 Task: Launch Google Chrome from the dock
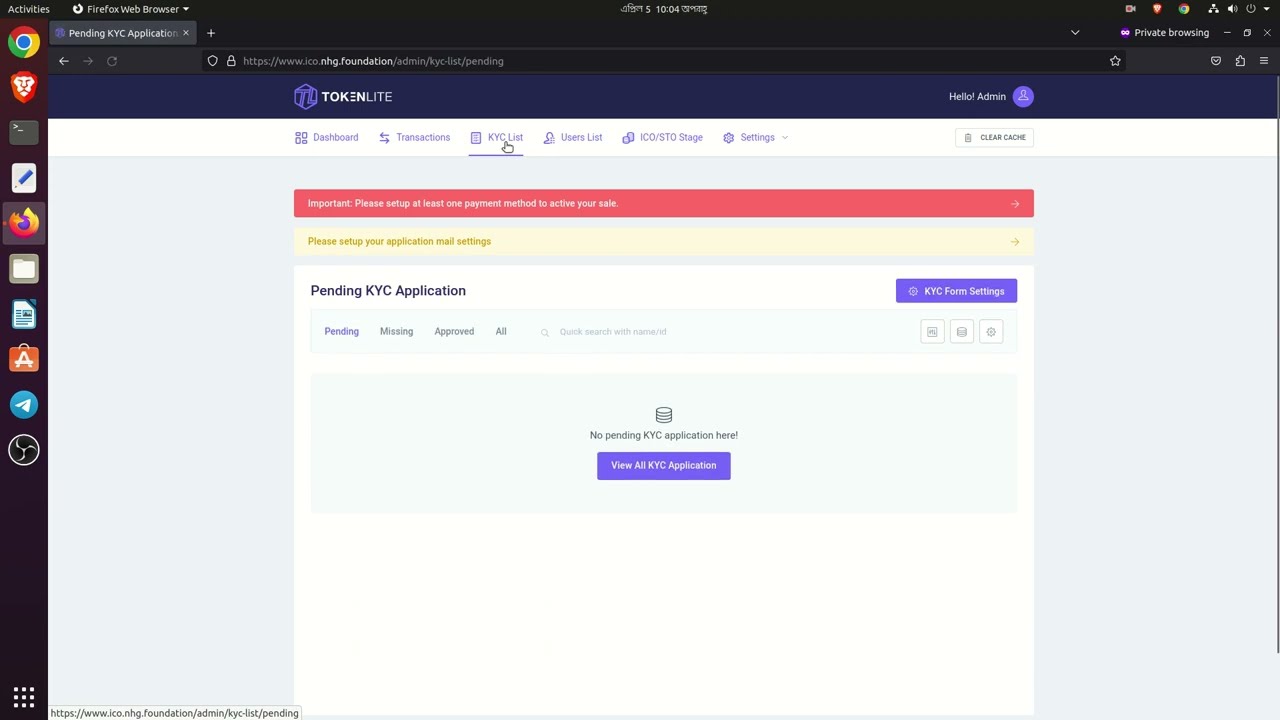pos(24,43)
